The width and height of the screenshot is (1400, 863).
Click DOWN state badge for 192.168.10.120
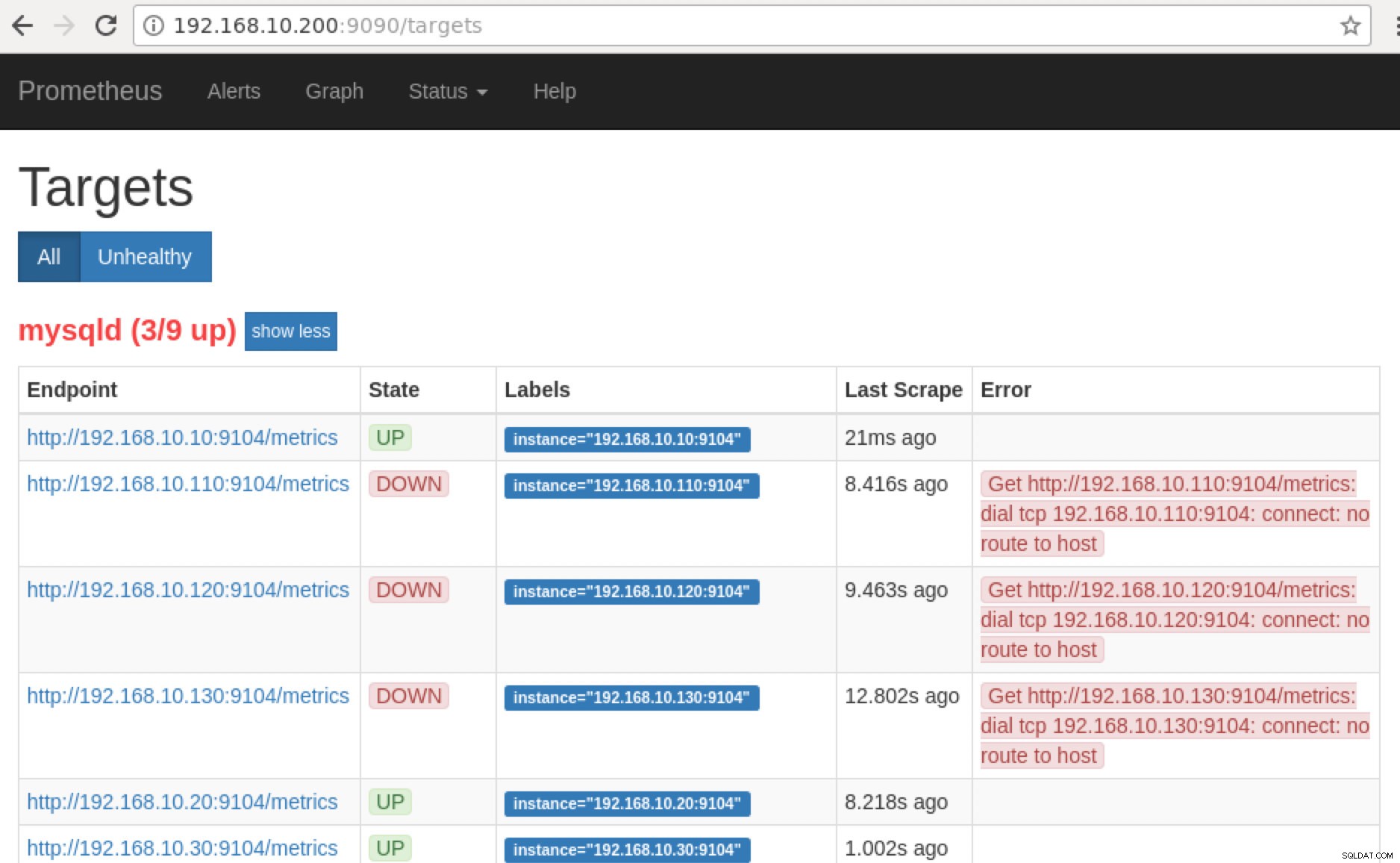click(409, 590)
